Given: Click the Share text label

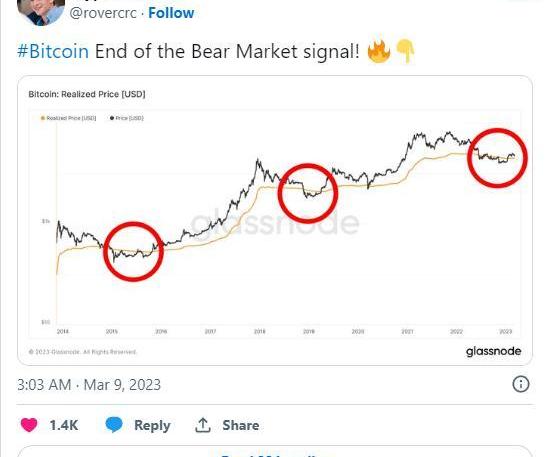Looking at the screenshot, I should (241, 425).
